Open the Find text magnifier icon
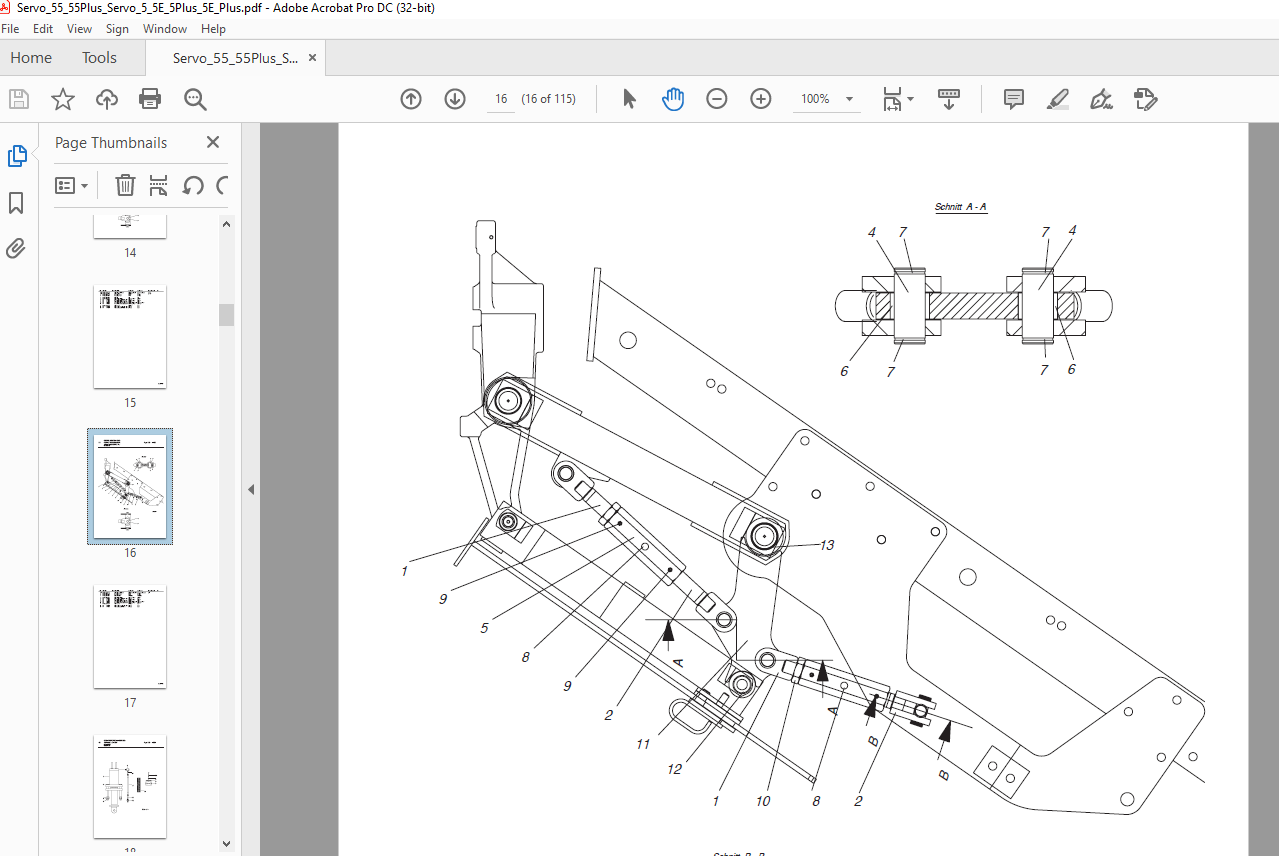This screenshot has width=1279, height=856. click(195, 99)
